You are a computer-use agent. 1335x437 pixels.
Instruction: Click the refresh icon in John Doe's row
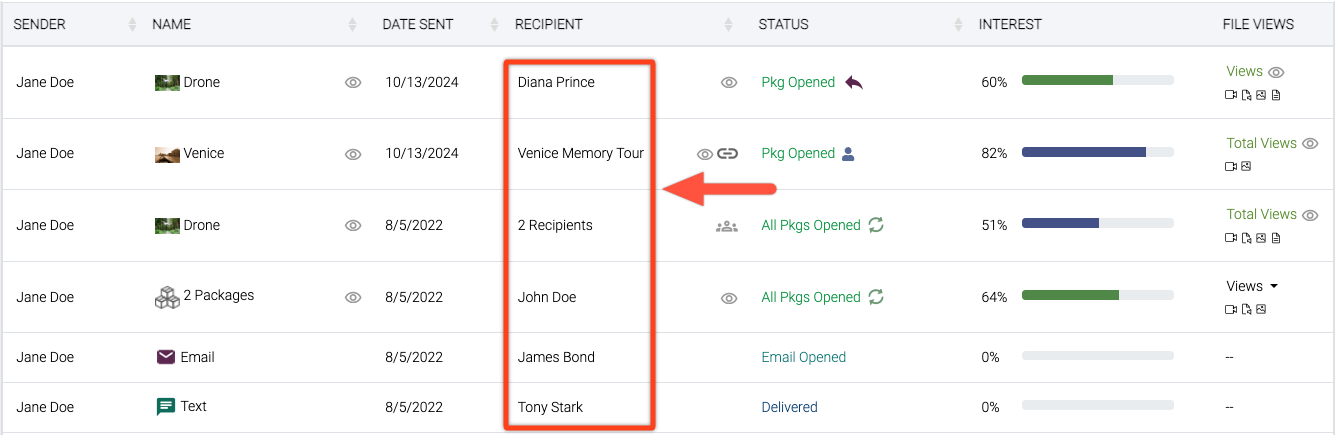pos(876,297)
